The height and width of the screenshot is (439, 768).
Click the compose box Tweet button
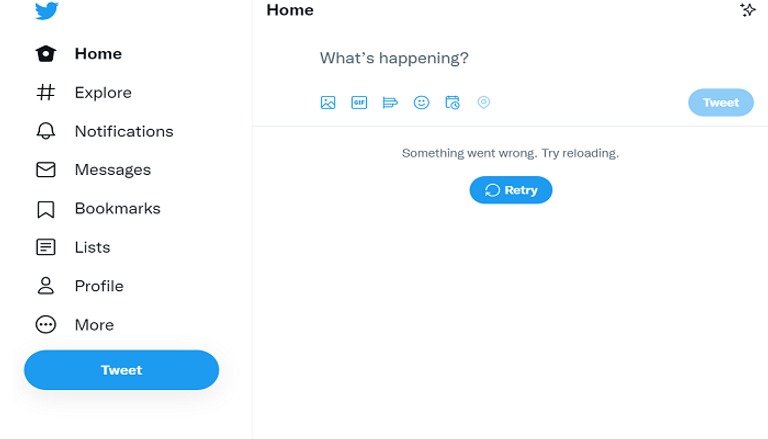pos(720,103)
